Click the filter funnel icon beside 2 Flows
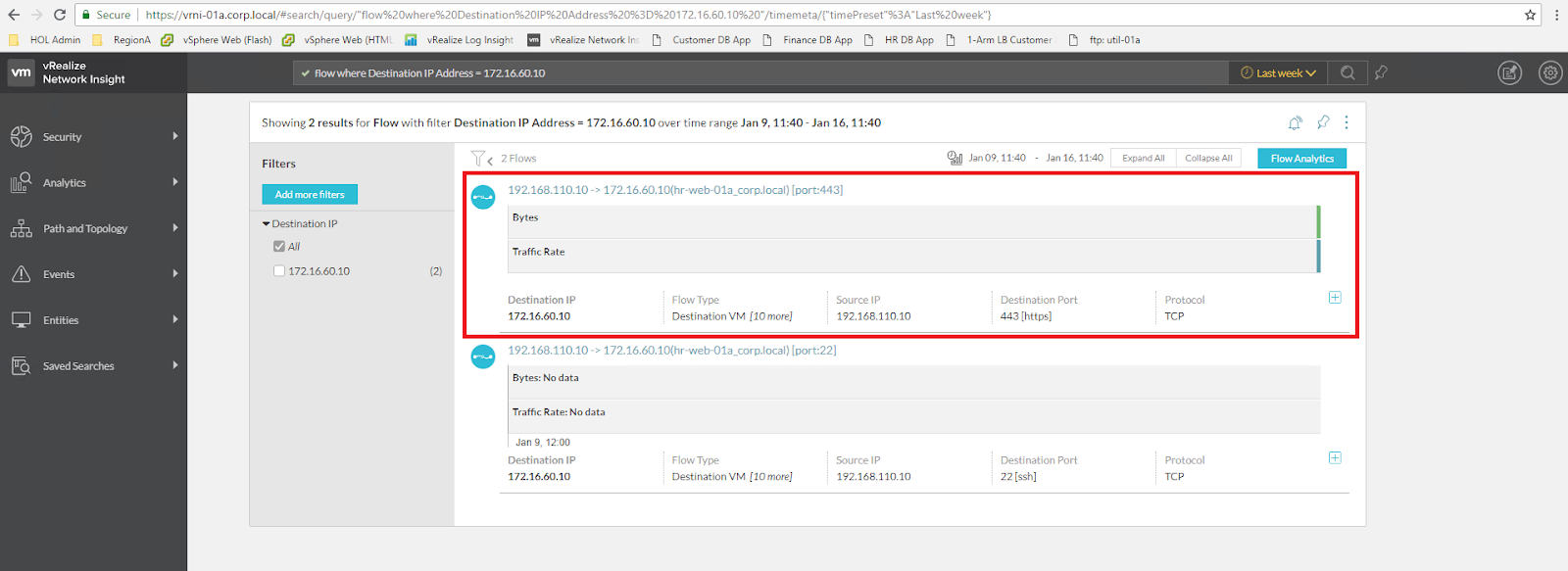 point(478,158)
